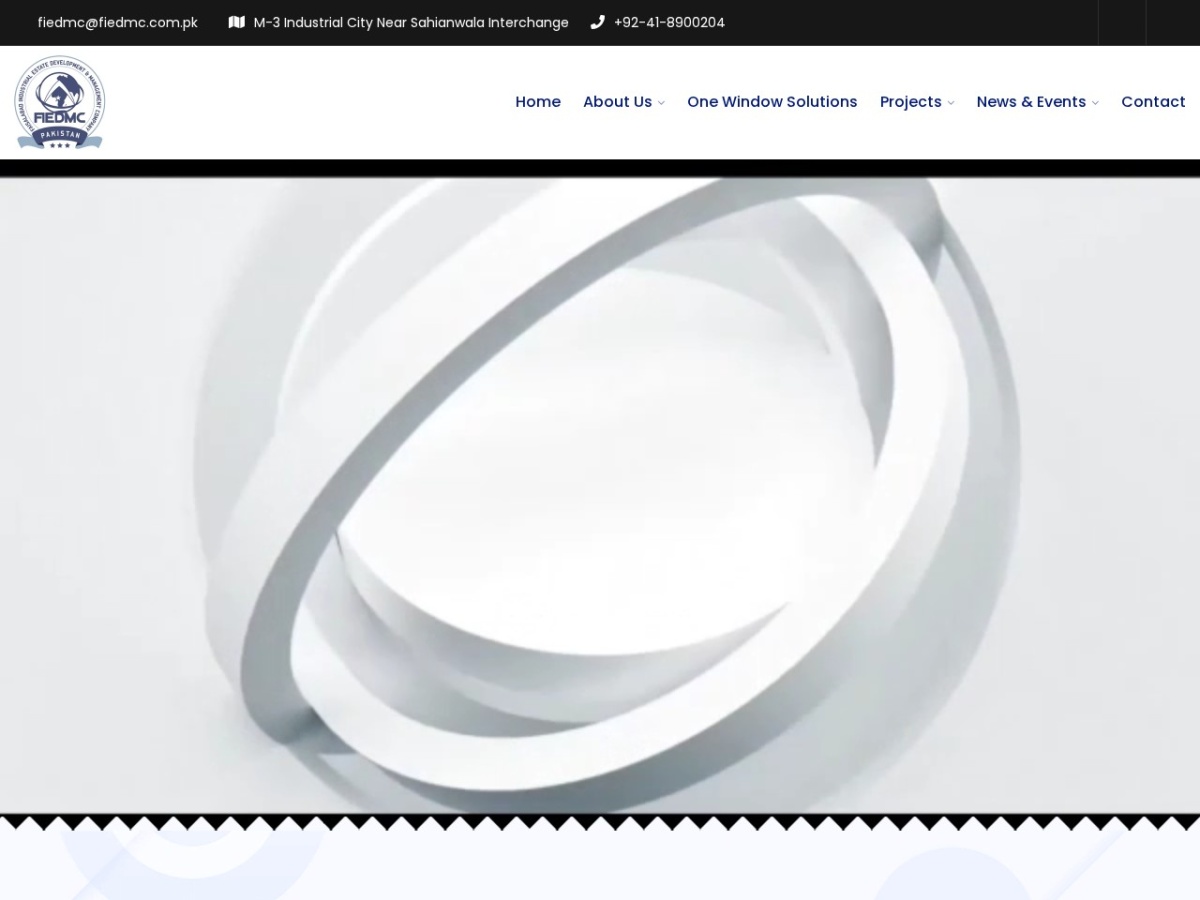This screenshot has width=1200, height=900.
Task: Click the phone number +92-41-8900204
Action: coord(669,22)
